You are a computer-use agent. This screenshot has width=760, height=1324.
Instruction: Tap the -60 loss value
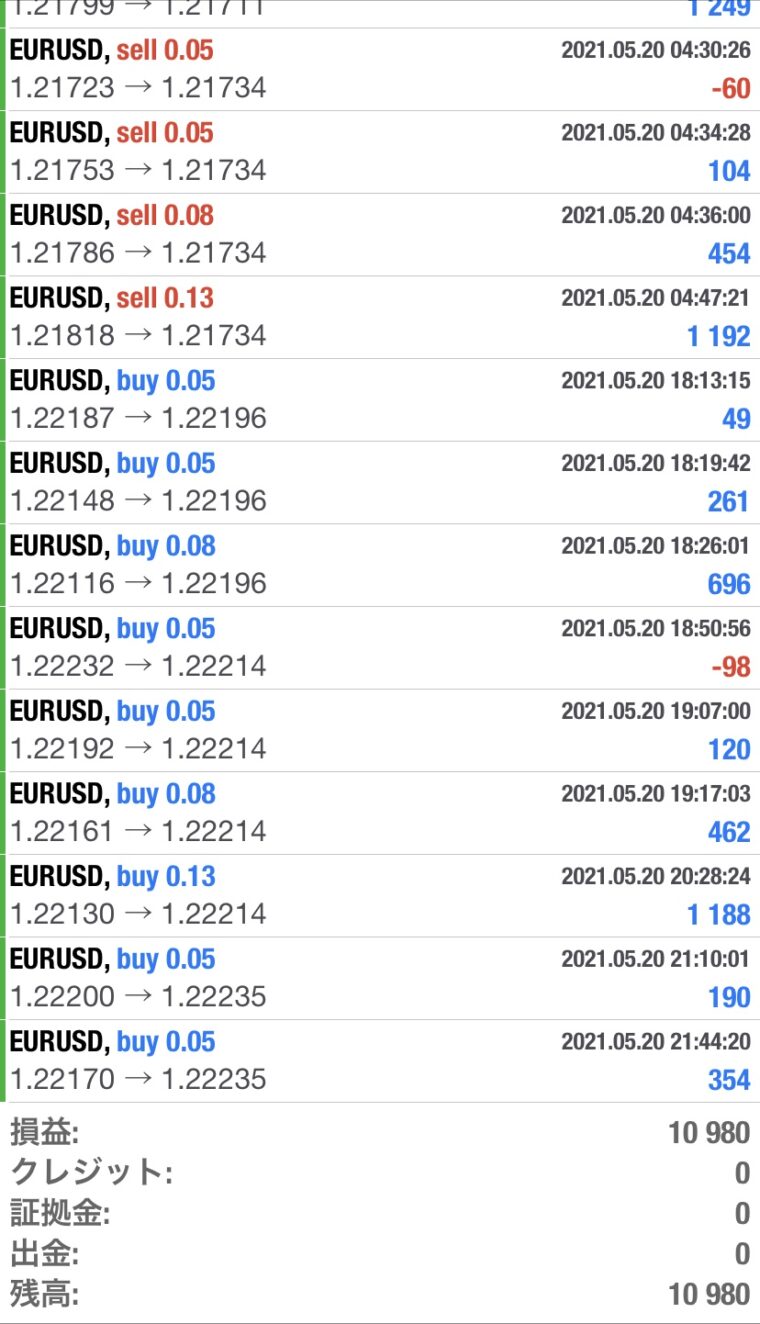pyautogui.click(x=730, y=89)
